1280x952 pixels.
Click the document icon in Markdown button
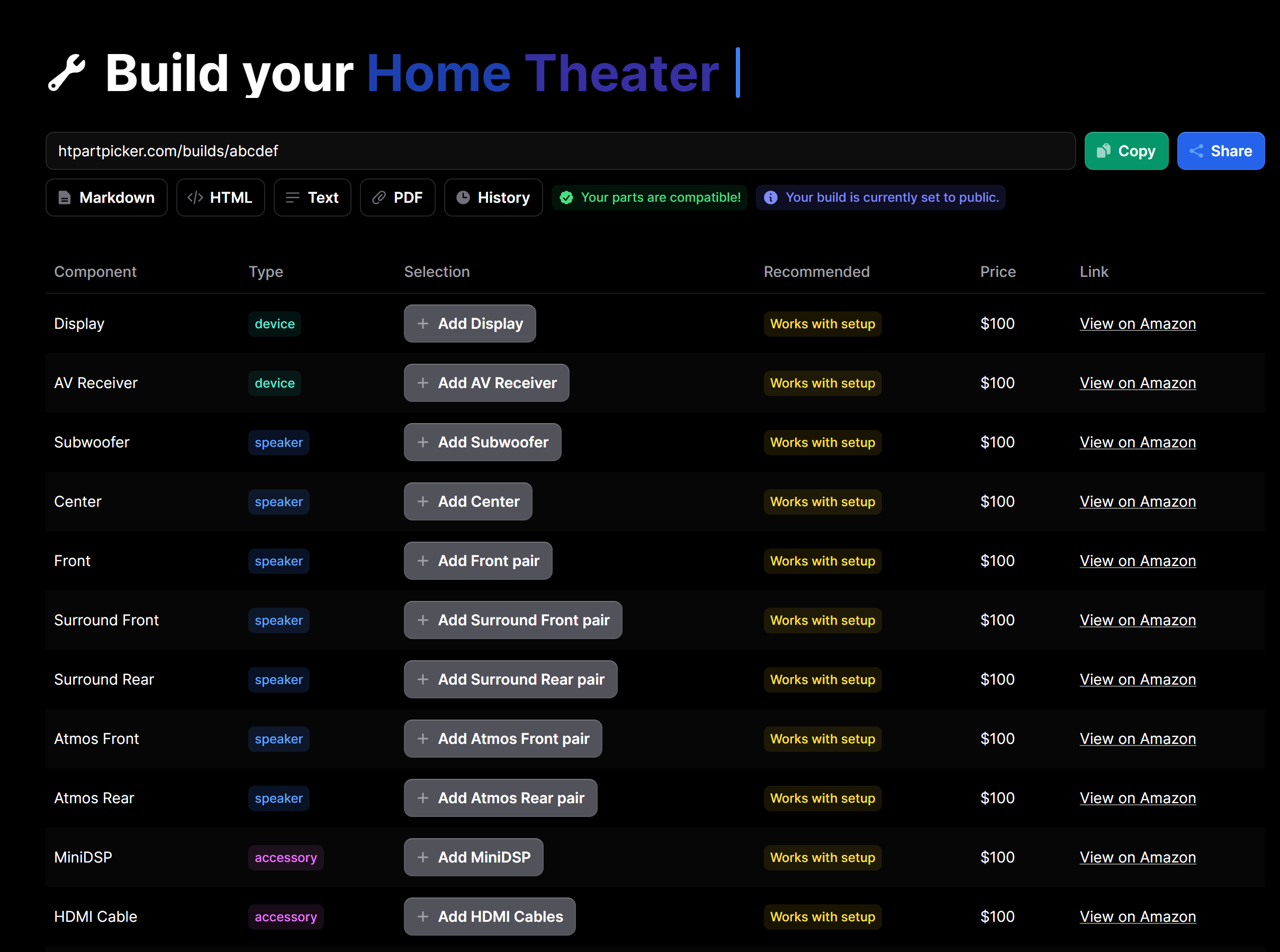tap(65, 197)
